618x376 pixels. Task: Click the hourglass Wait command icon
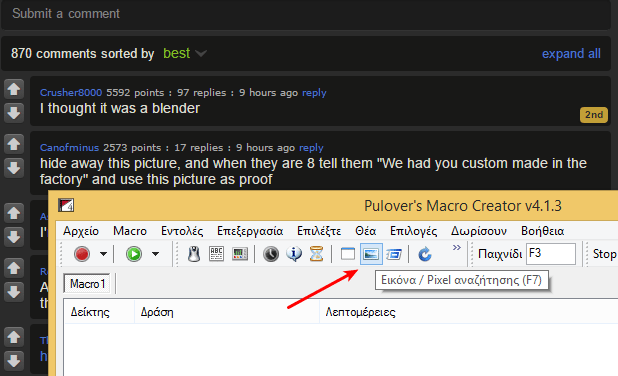tap(316, 254)
